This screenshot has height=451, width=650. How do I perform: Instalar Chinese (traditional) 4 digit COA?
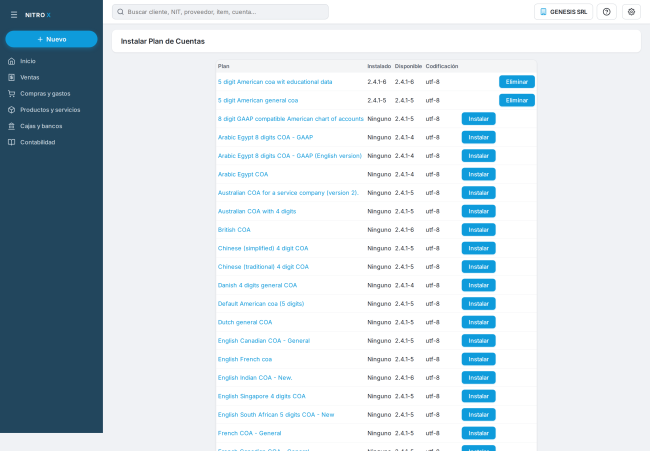click(478, 267)
